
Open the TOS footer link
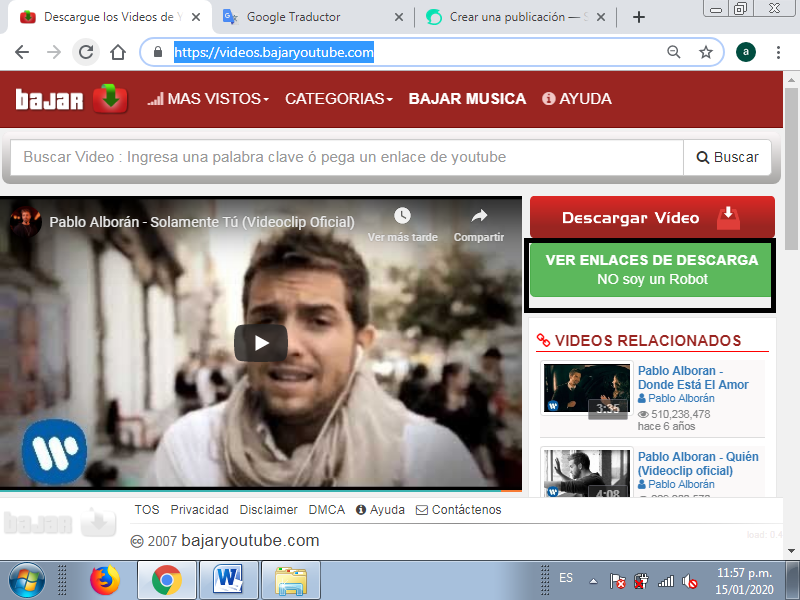click(x=147, y=510)
